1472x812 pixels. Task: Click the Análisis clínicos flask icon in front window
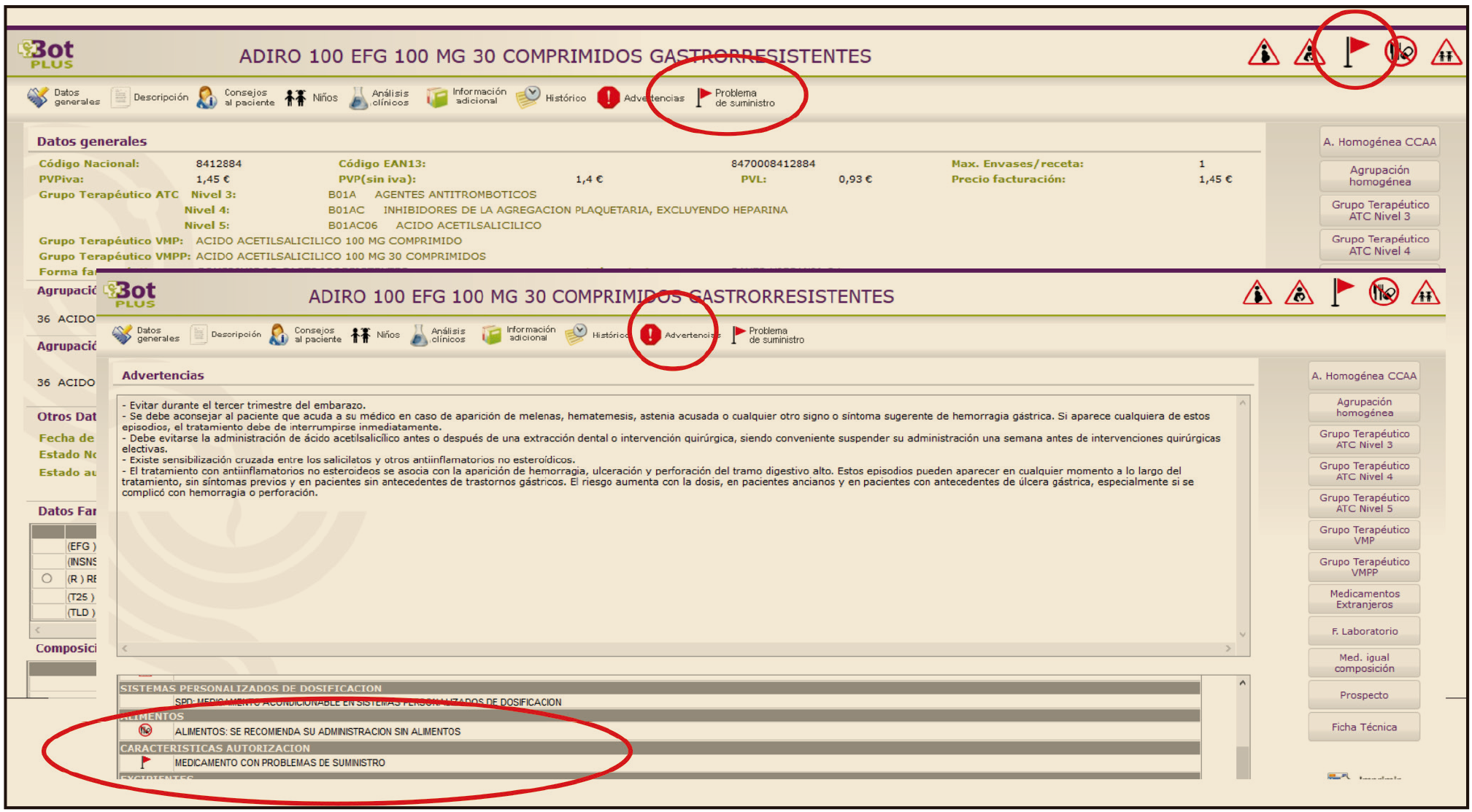419,336
